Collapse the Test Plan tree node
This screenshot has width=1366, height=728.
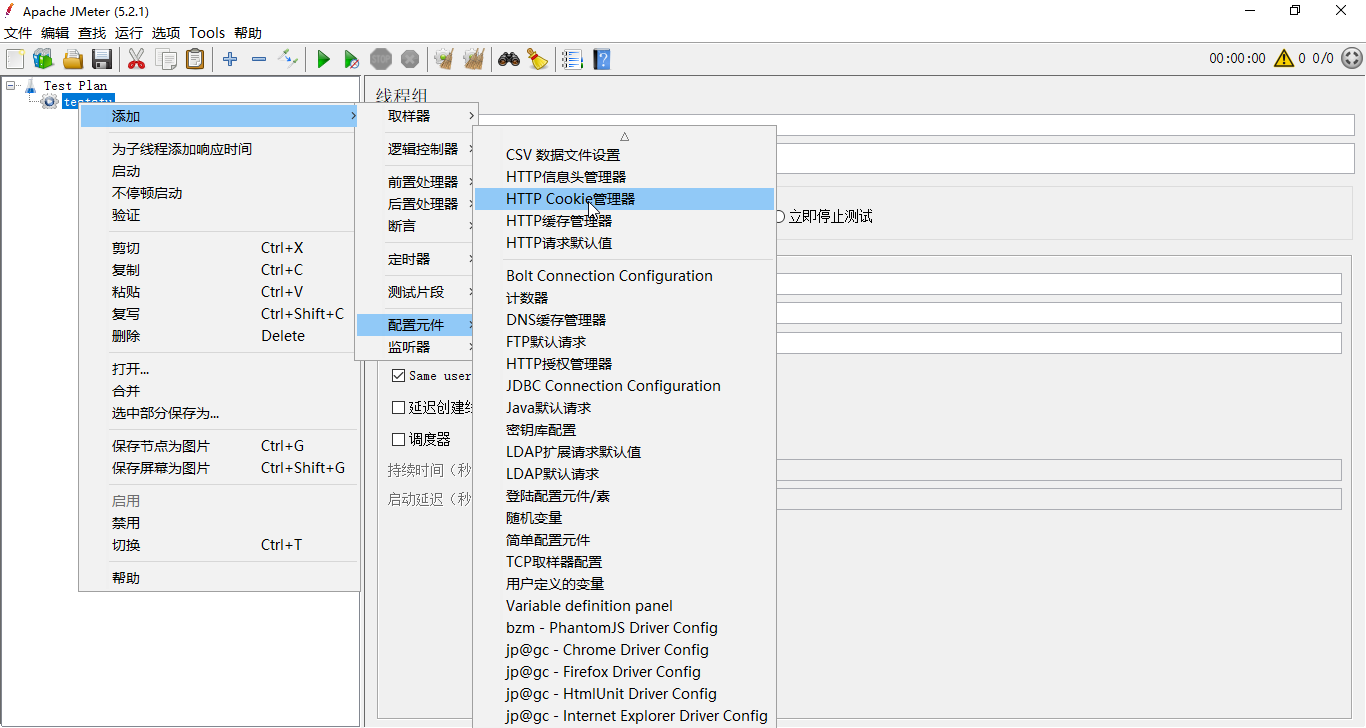click(11, 86)
